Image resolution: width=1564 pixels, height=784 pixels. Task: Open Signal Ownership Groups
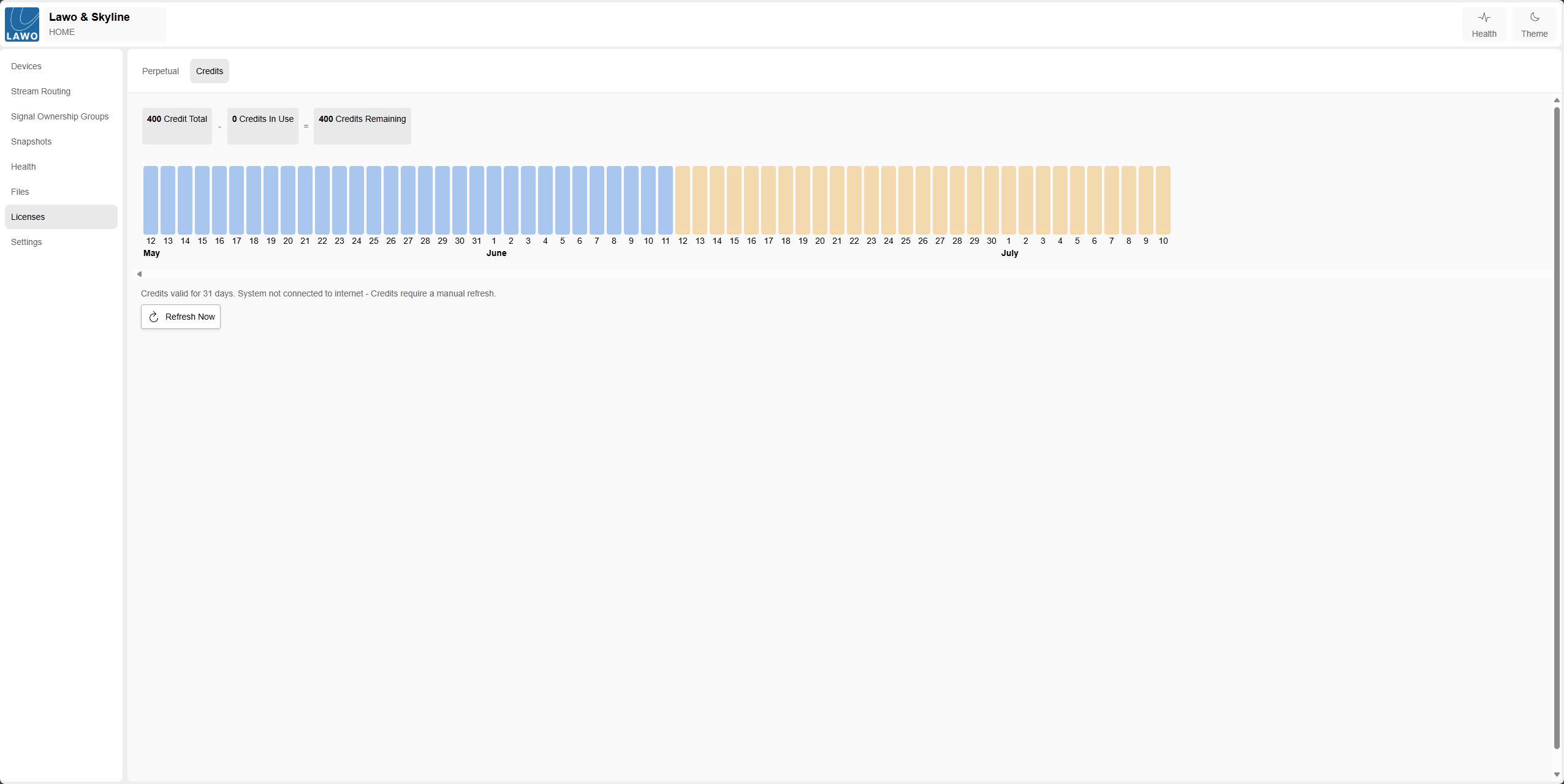(x=61, y=116)
